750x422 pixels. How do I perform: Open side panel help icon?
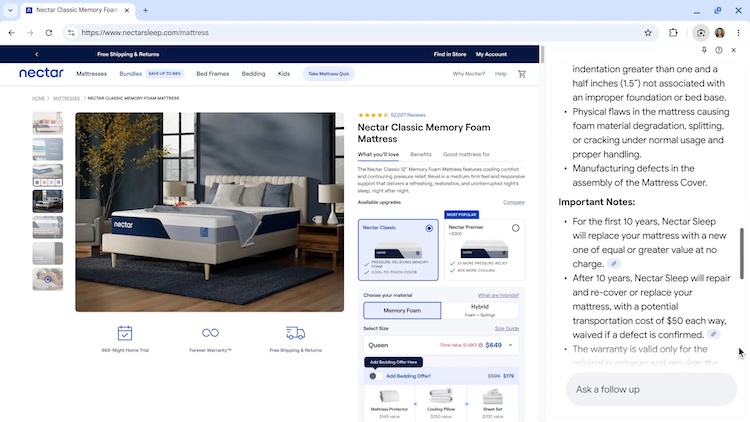click(x=718, y=50)
